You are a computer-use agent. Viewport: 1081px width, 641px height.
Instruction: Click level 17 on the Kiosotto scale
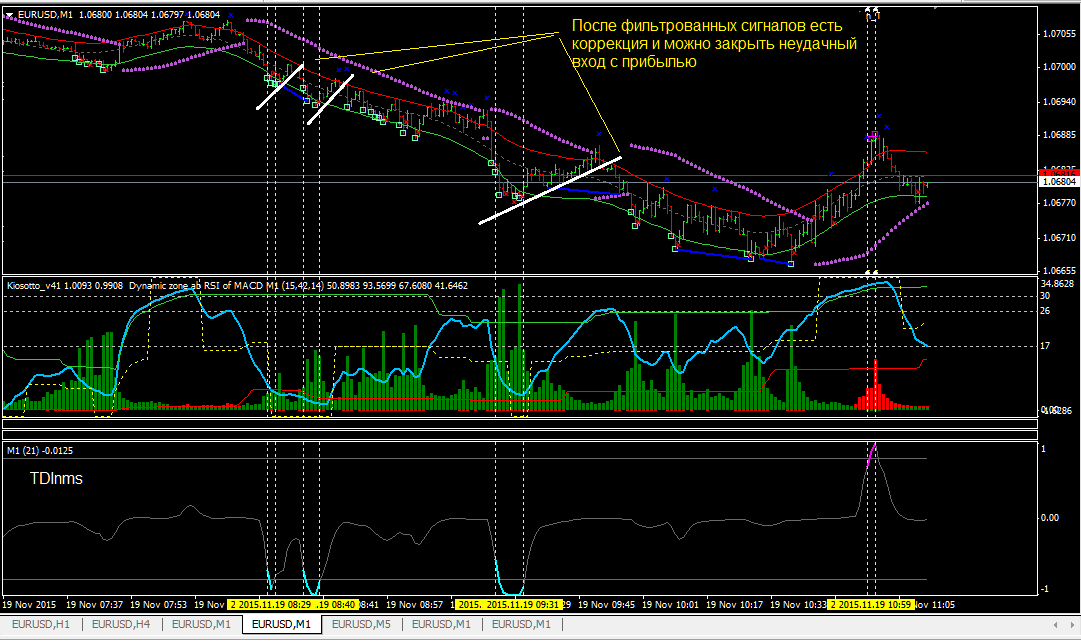coord(1045,346)
